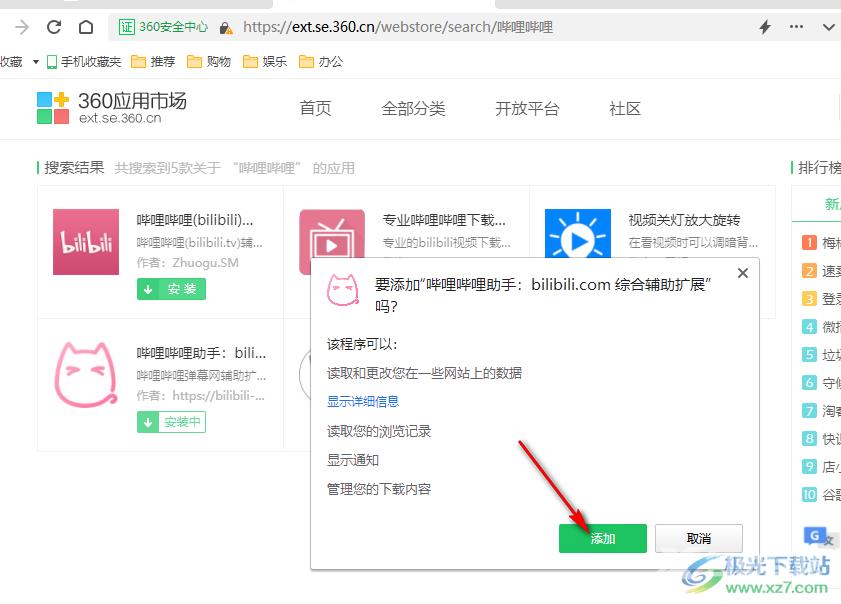Go to 首页 in site navigation

point(315,109)
